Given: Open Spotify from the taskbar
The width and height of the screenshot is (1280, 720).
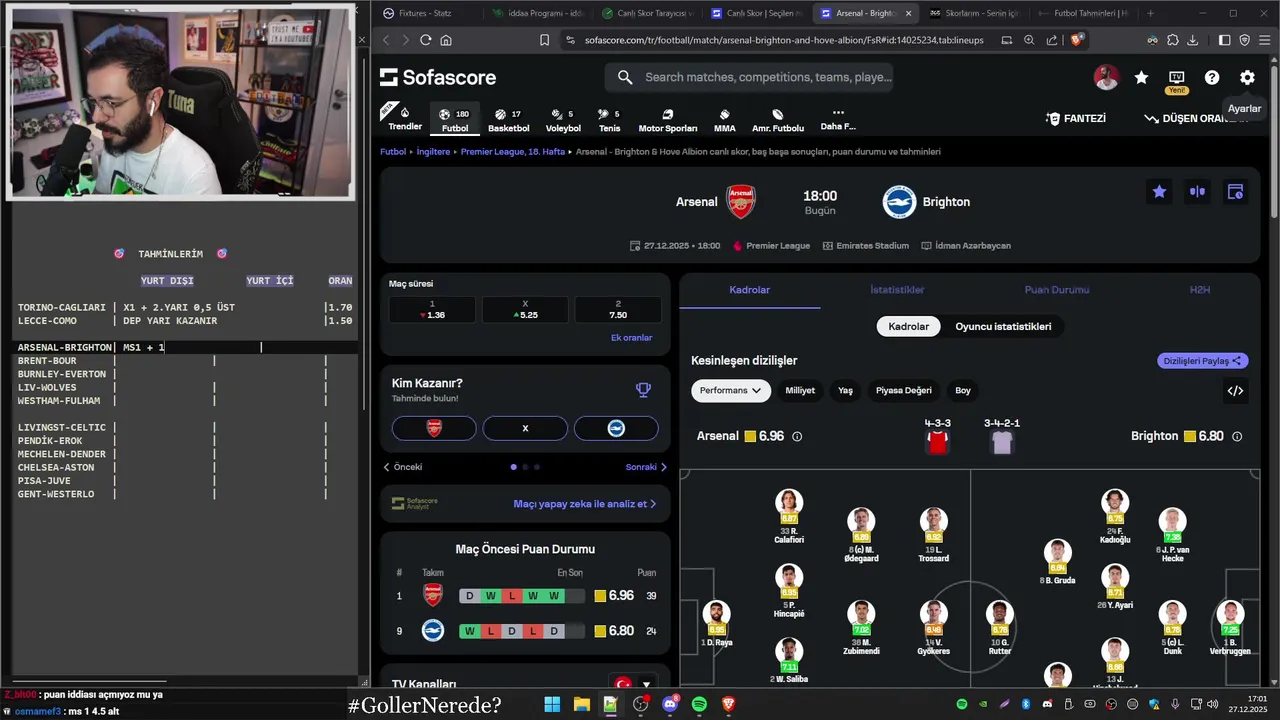Looking at the screenshot, I should [x=699, y=705].
